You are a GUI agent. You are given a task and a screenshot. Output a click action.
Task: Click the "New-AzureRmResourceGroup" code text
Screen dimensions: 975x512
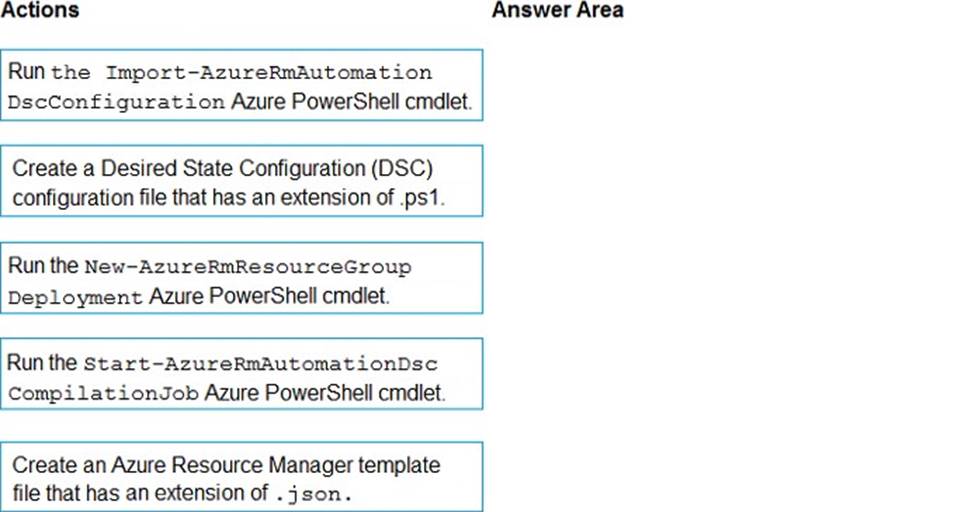coord(247,267)
